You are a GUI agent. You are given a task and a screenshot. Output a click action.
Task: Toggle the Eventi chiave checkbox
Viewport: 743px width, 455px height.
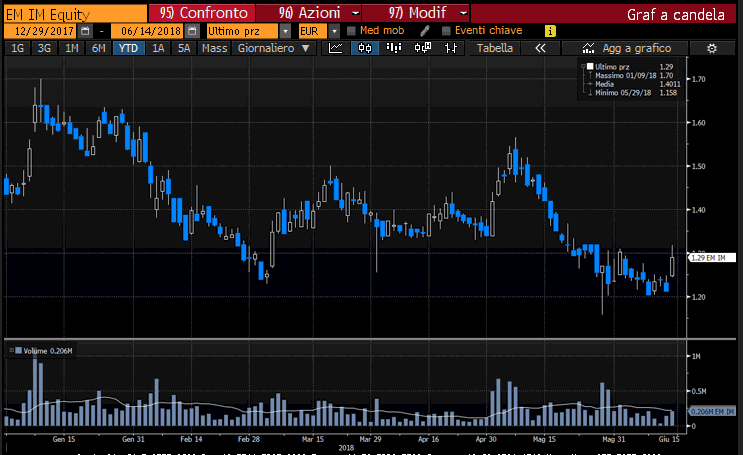446,31
